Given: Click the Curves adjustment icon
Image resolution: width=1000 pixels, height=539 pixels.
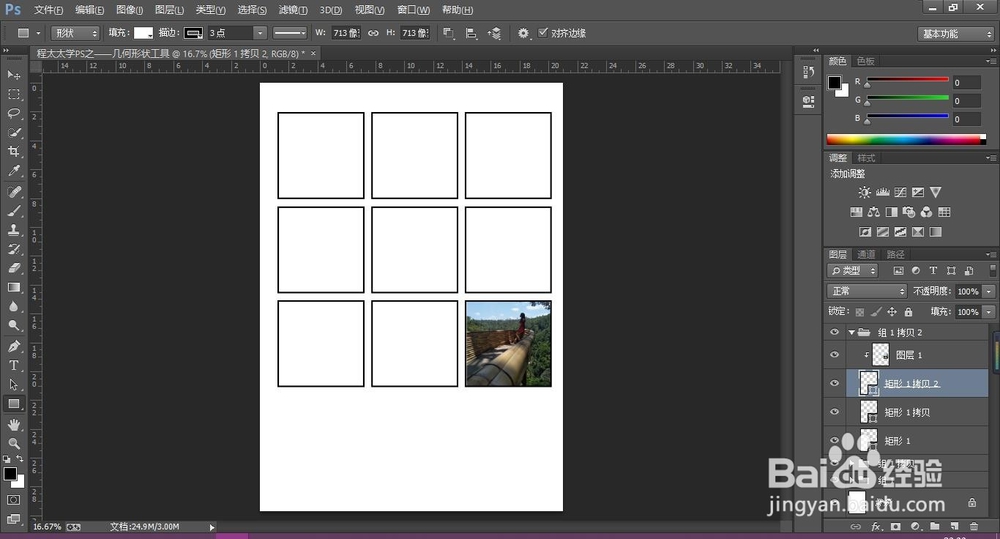Looking at the screenshot, I should (900, 192).
